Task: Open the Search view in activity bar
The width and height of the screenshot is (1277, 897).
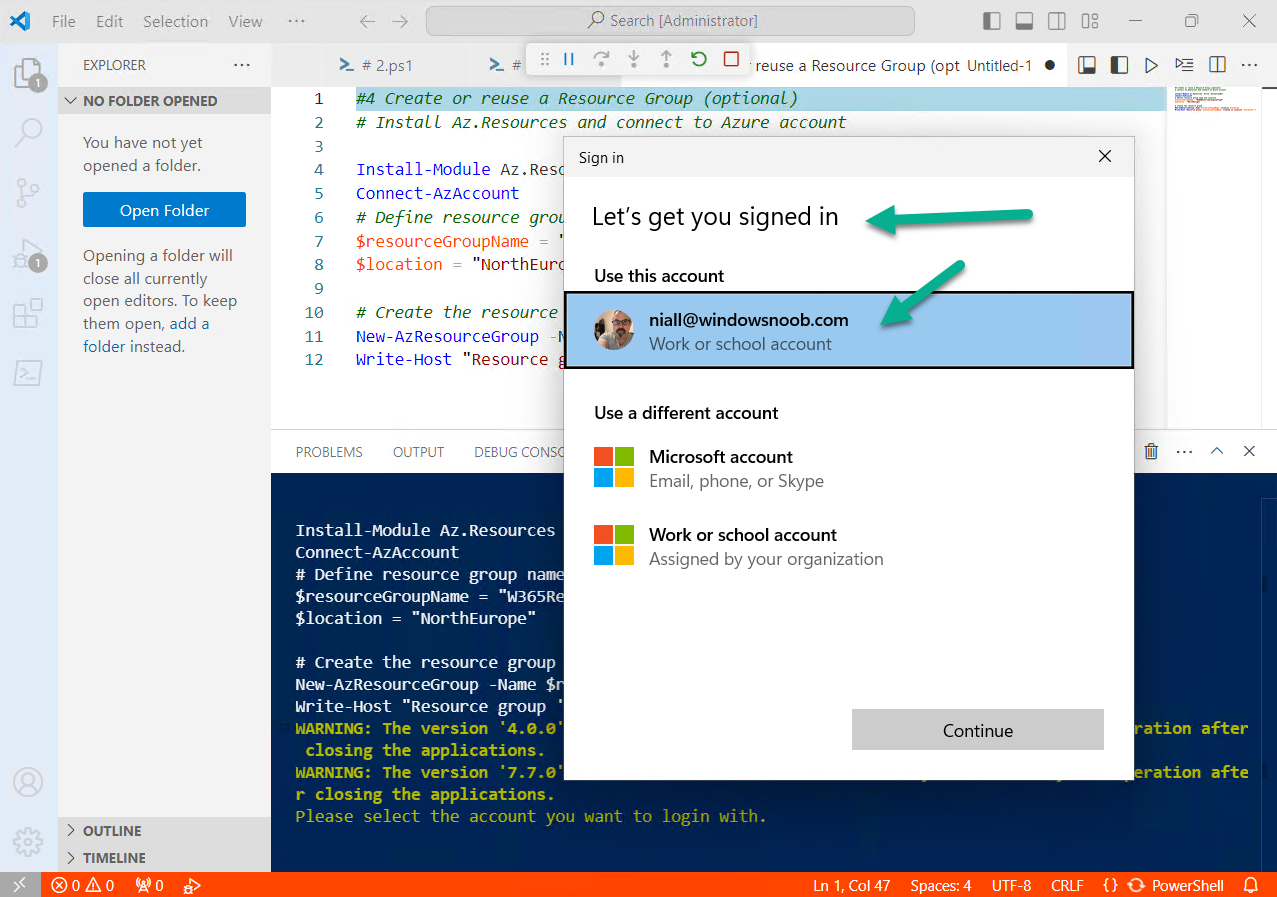Action: pyautogui.click(x=28, y=132)
